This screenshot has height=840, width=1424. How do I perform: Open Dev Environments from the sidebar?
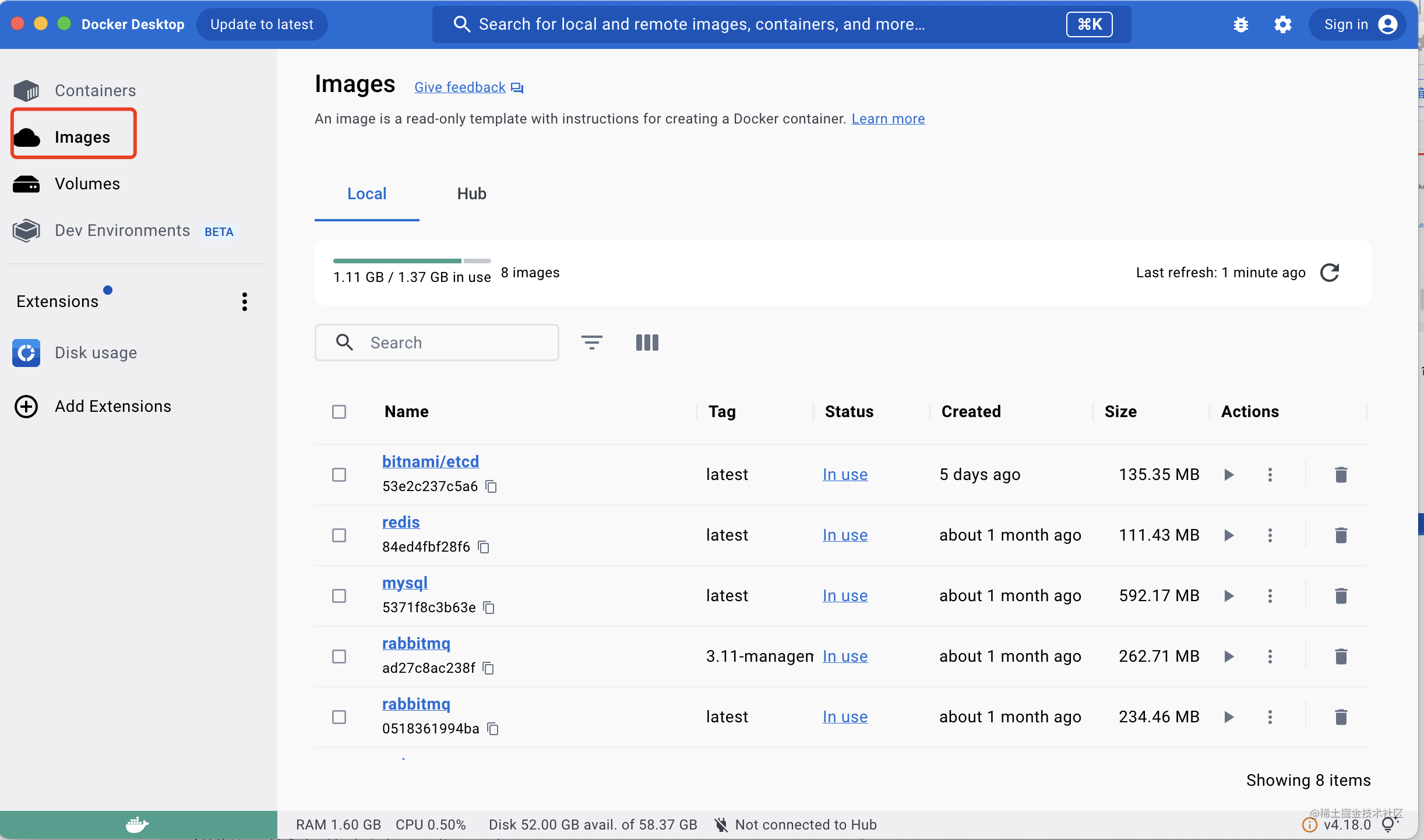click(121, 230)
